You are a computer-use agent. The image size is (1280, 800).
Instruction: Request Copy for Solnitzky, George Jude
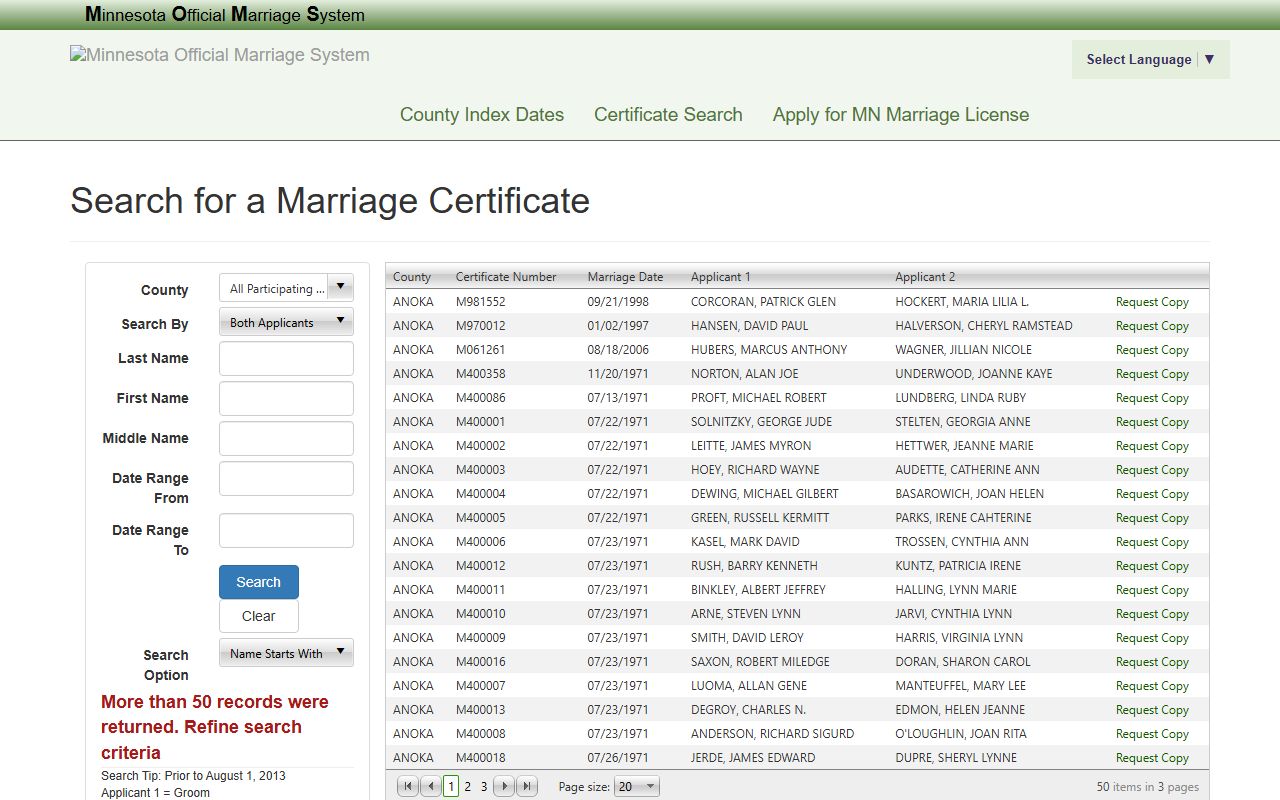[1152, 422]
